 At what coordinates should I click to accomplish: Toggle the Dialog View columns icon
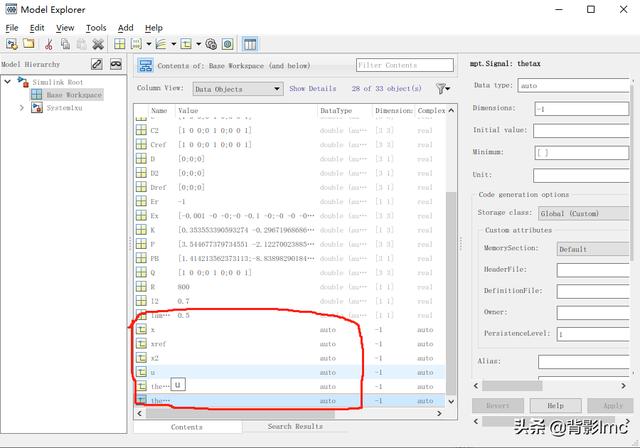[x=250, y=44]
